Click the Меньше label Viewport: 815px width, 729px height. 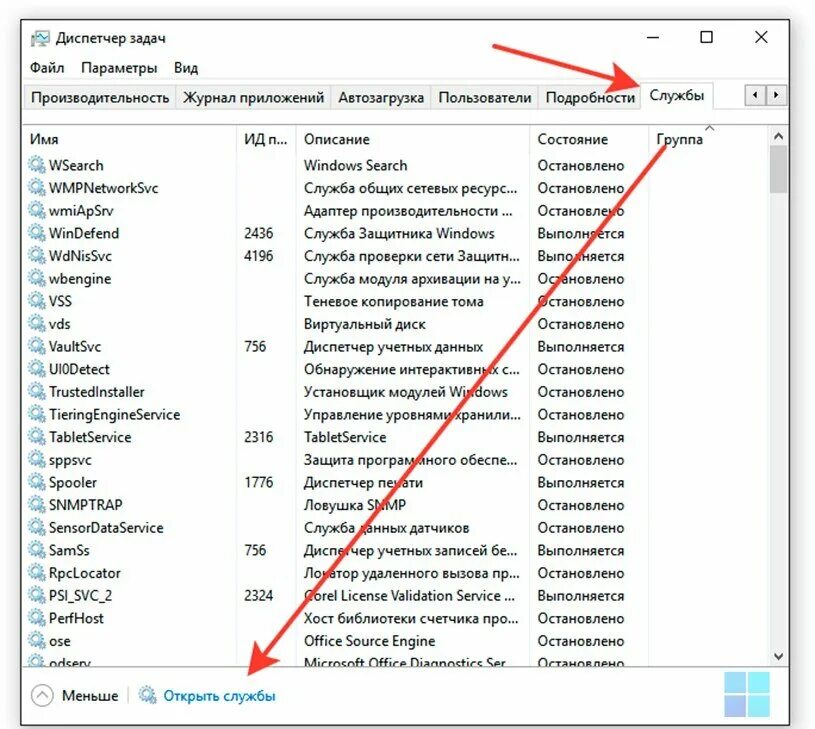point(90,696)
